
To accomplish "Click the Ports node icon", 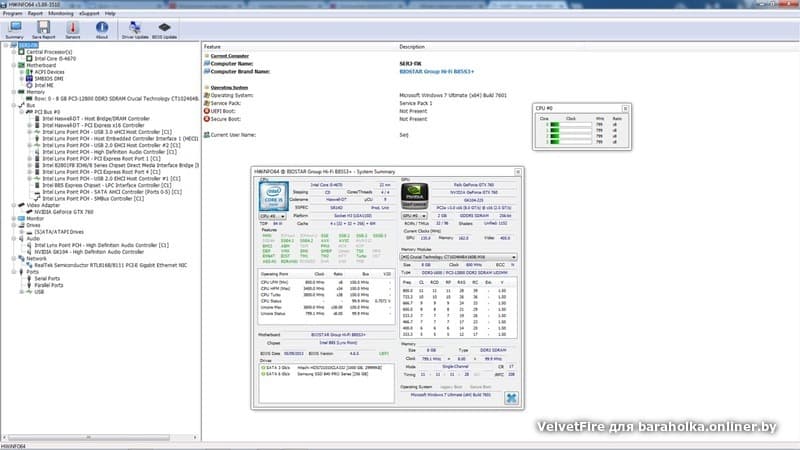I will pyautogui.click(x=21, y=272).
